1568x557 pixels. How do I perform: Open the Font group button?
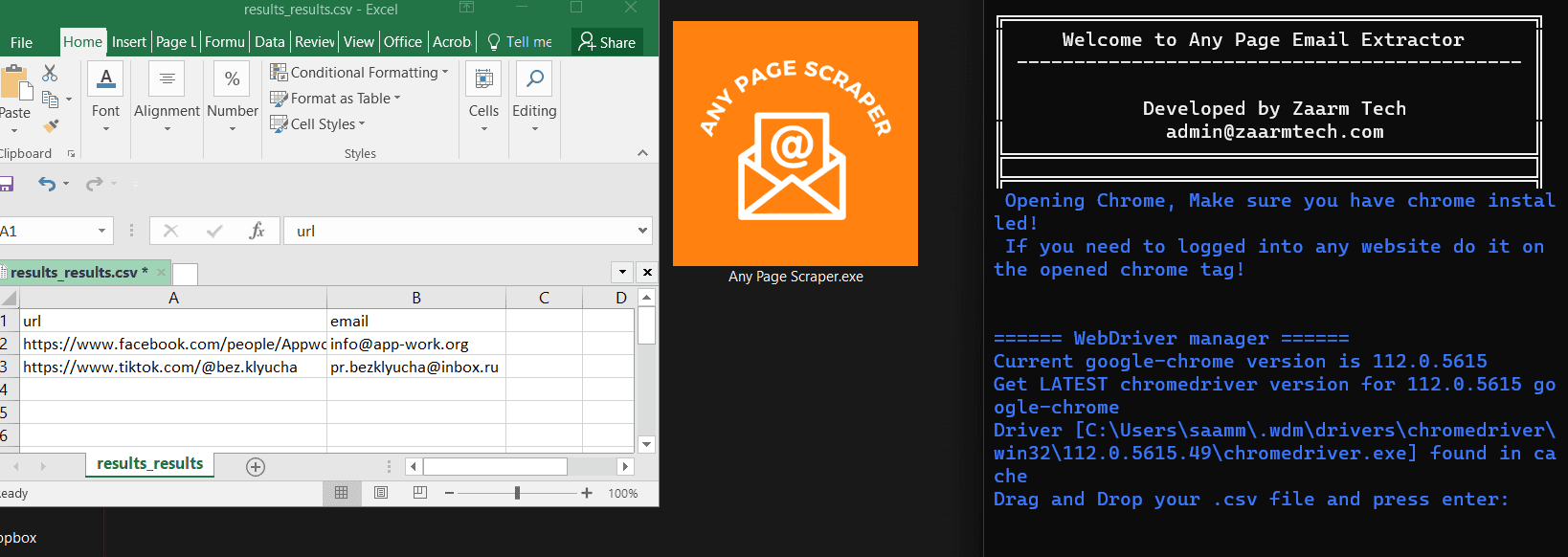coord(105,78)
